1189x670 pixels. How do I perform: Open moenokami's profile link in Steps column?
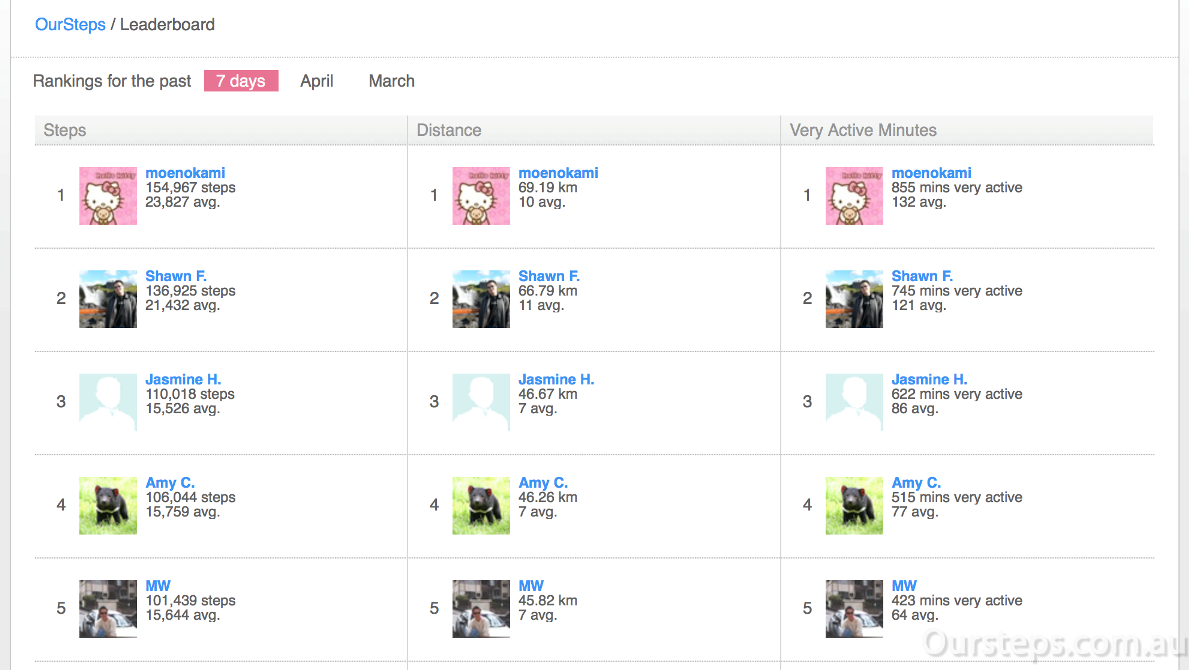pos(185,173)
